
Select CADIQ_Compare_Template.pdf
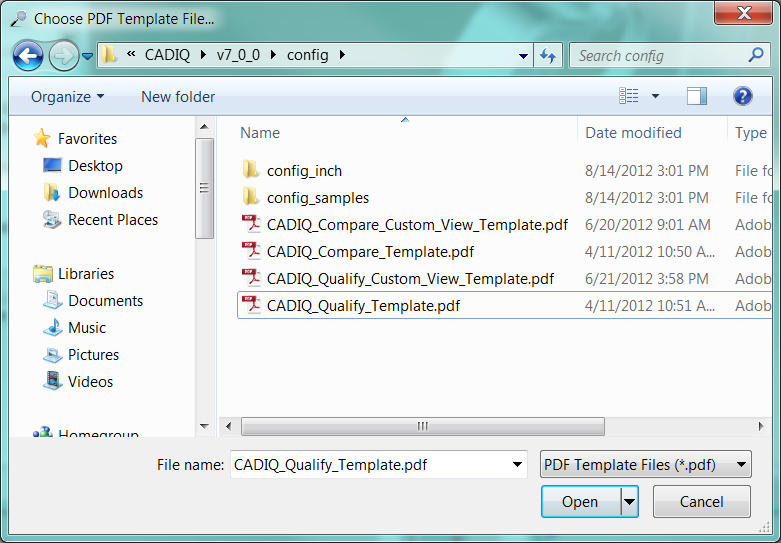pyautogui.click(x=370, y=251)
